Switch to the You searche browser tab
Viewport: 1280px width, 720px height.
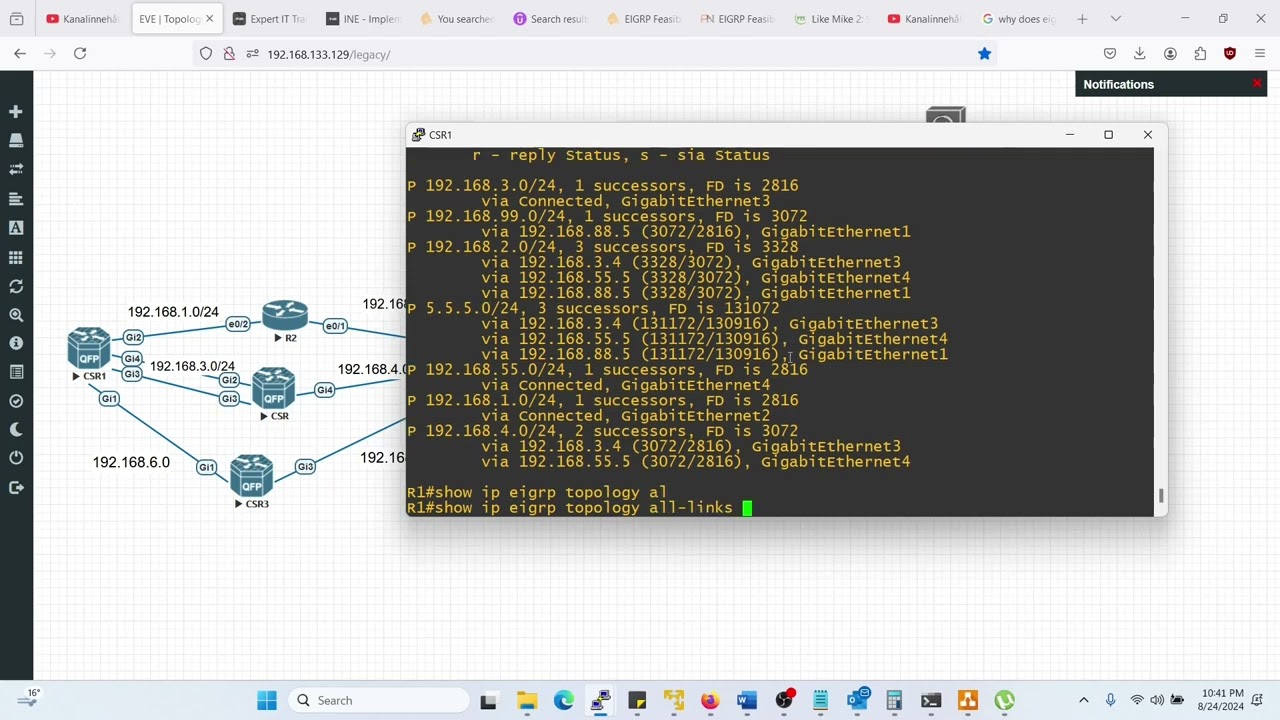(x=456, y=19)
